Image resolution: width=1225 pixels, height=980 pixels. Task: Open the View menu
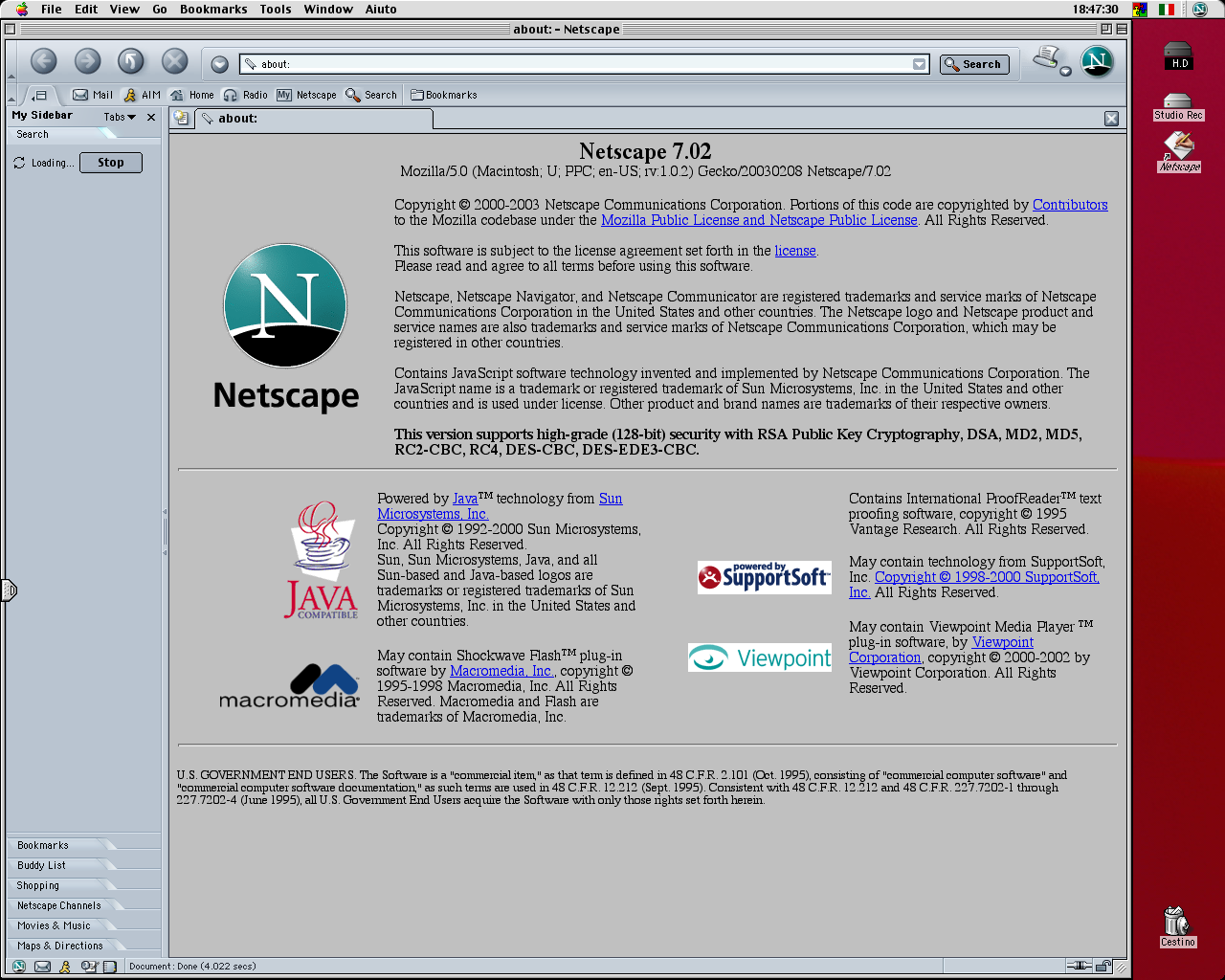coord(124,9)
